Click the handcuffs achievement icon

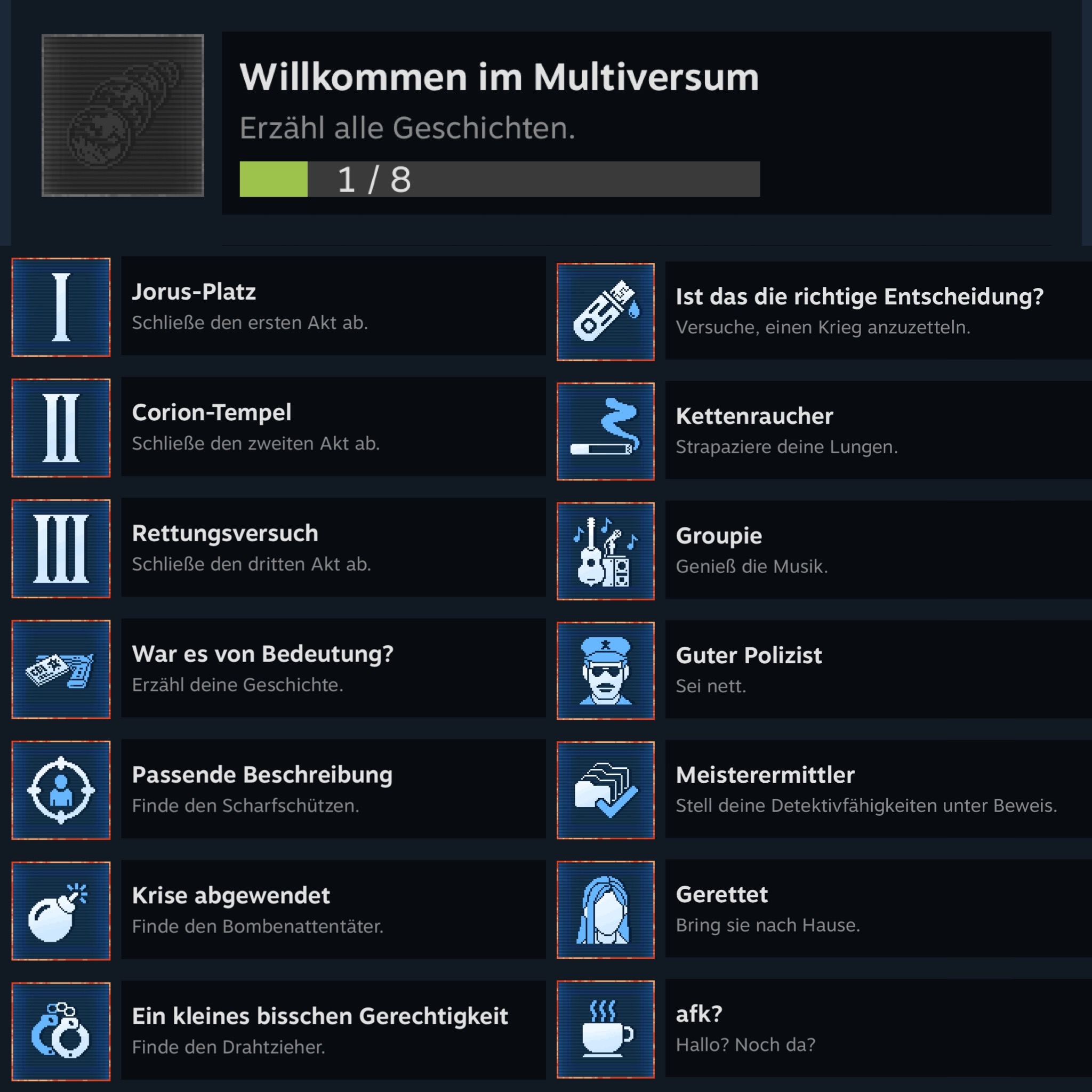pos(61,1032)
